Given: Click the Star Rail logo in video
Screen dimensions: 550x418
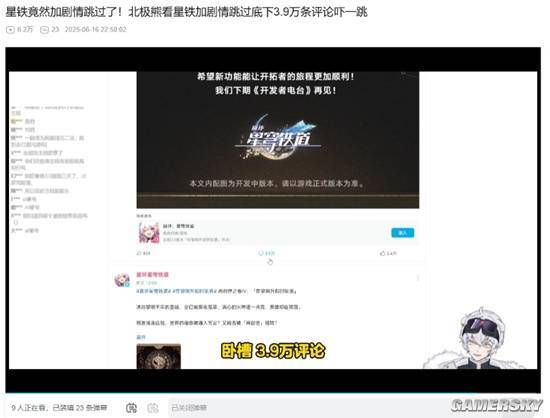Looking at the screenshot, I should click(277, 137).
